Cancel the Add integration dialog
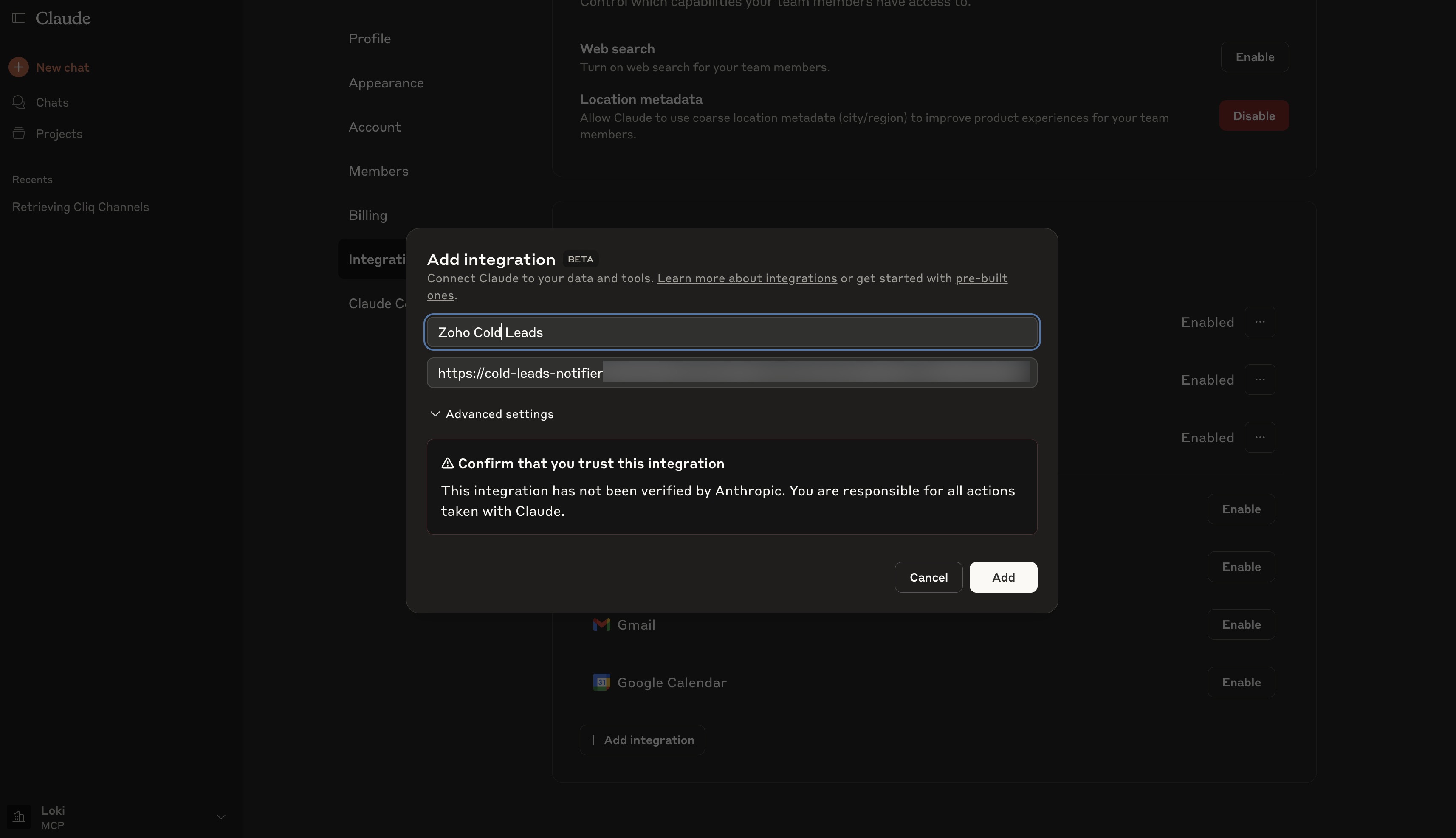 [928, 577]
